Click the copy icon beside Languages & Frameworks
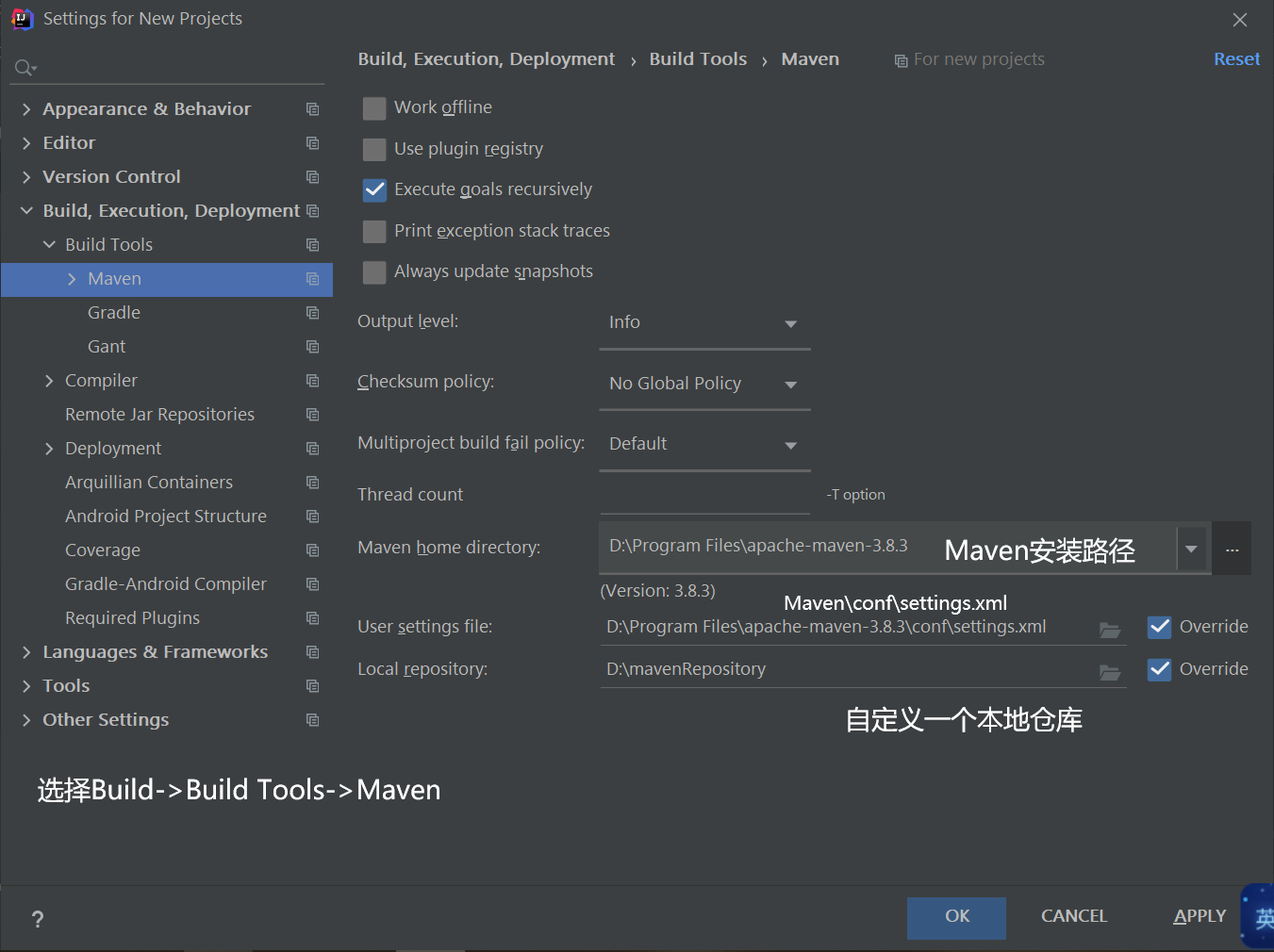The height and width of the screenshot is (952, 1274). click(312, 652)
